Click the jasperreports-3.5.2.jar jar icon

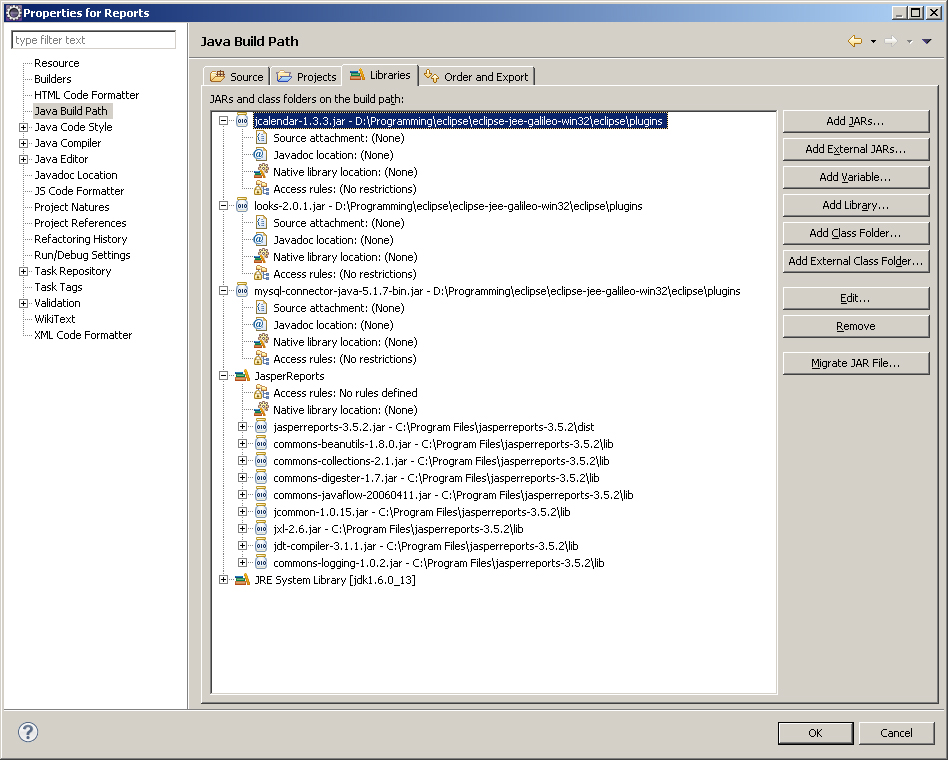[x=261, y=427]
